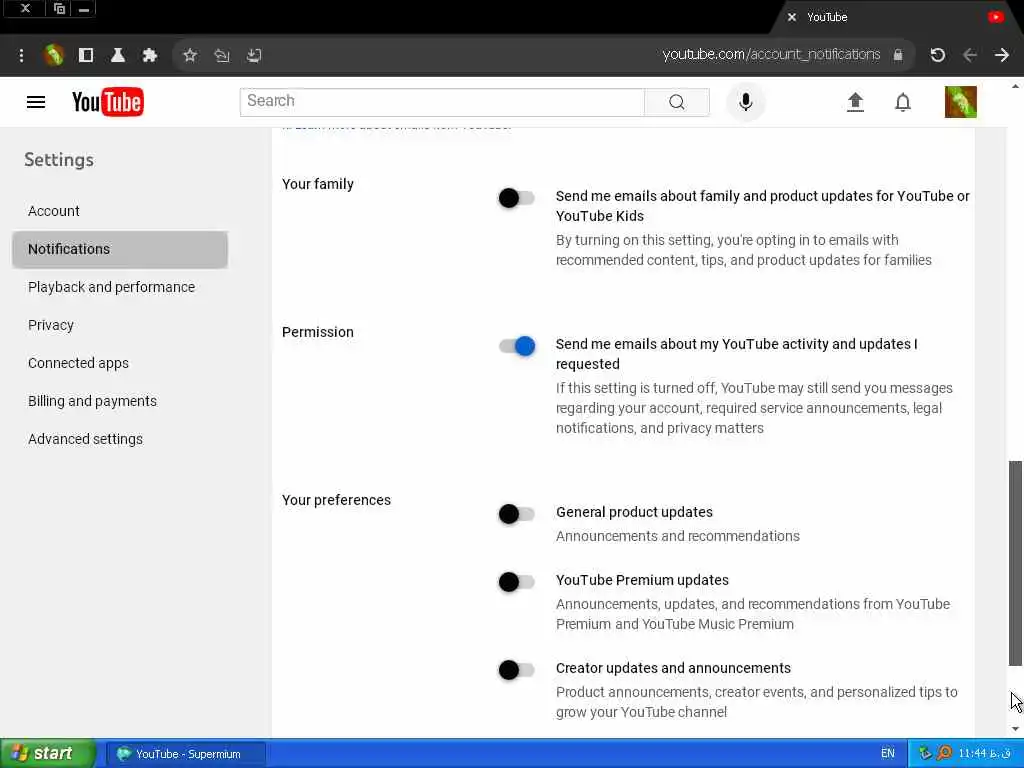Screen dimensions: 1024x768
Task: Click the scrollbar down arrow
Action: [1015, 728]
